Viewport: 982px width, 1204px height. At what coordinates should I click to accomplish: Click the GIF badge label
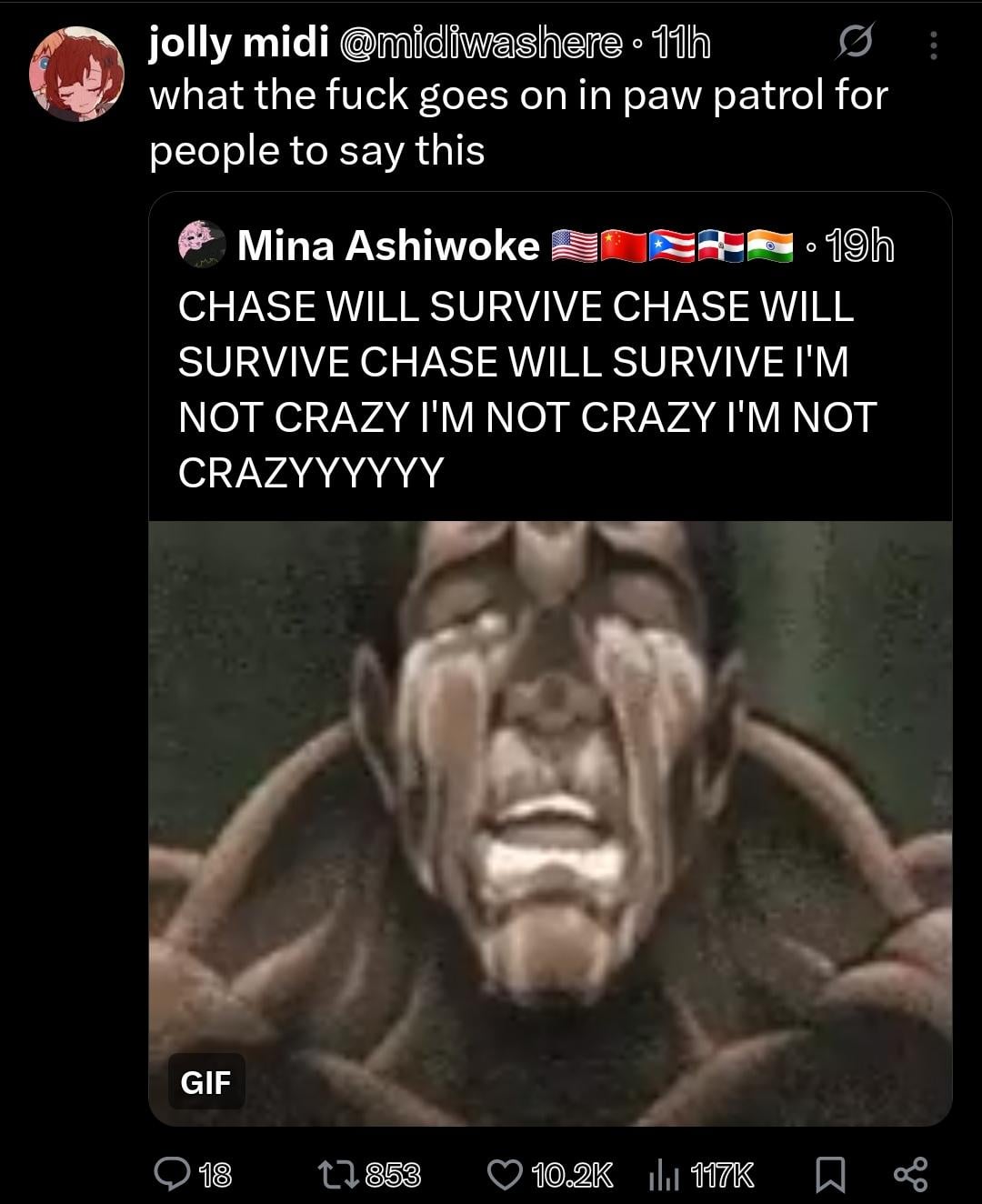206,1082
